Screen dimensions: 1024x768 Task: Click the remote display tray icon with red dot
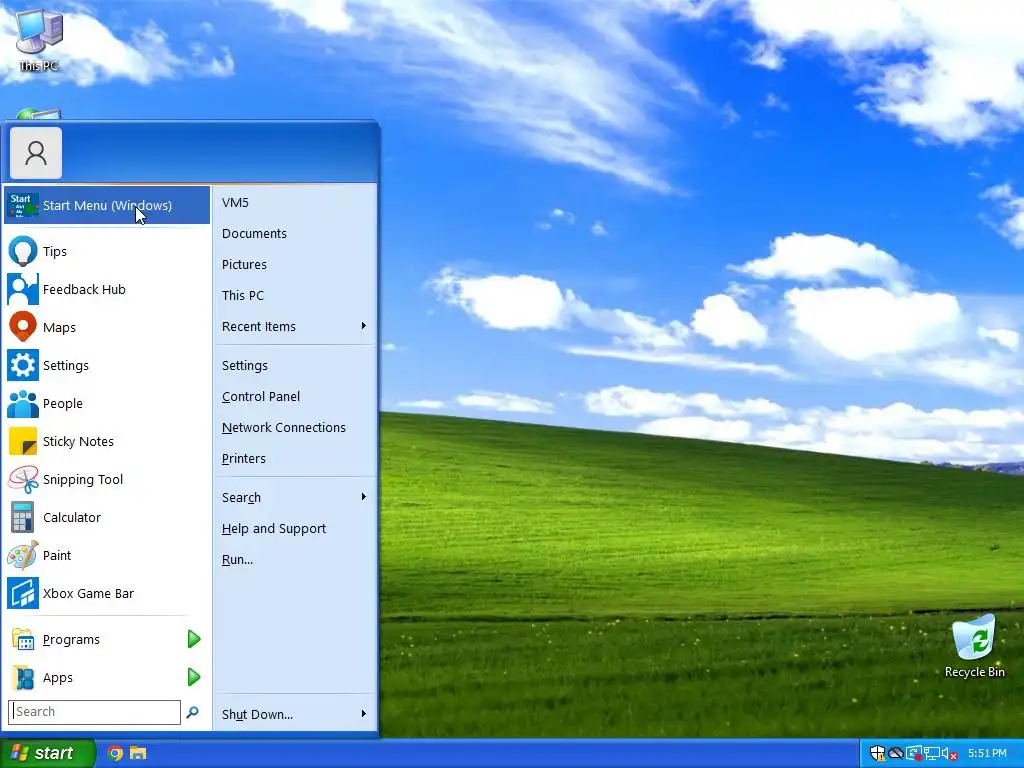click(914, 754)
